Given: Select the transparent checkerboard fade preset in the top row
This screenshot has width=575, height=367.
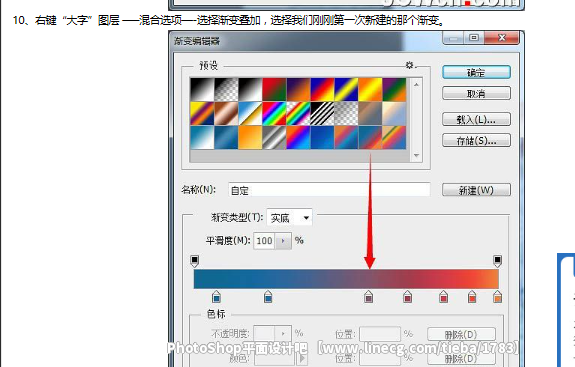Looking at the screenshot, I should point(226,89).
